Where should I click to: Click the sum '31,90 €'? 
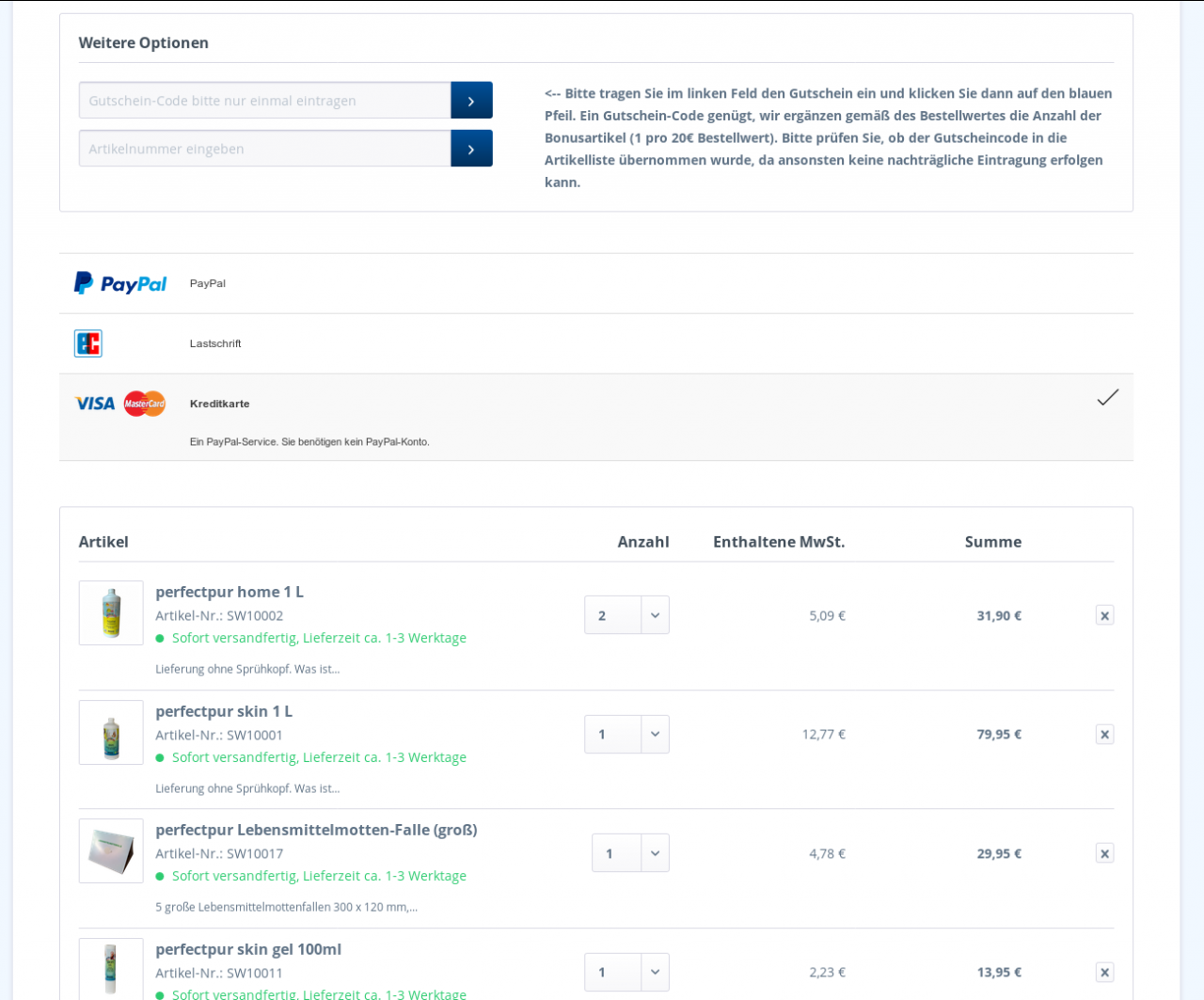coord(999,615)
